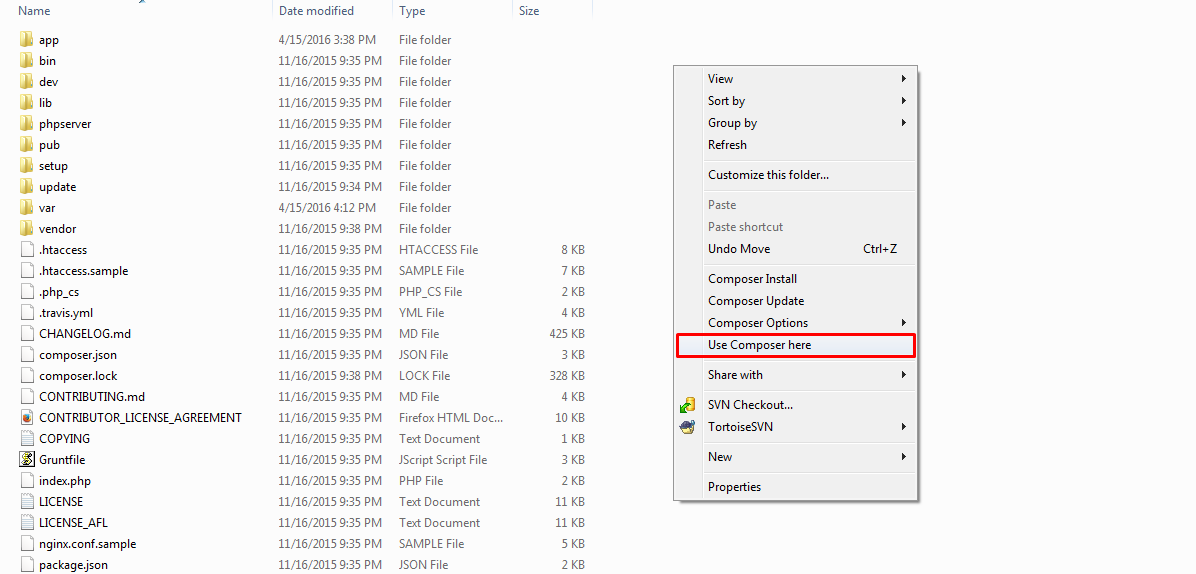Select the .htaccess.sample file name
This screenshot has width=1196, height=574.
tap(84, 271)
